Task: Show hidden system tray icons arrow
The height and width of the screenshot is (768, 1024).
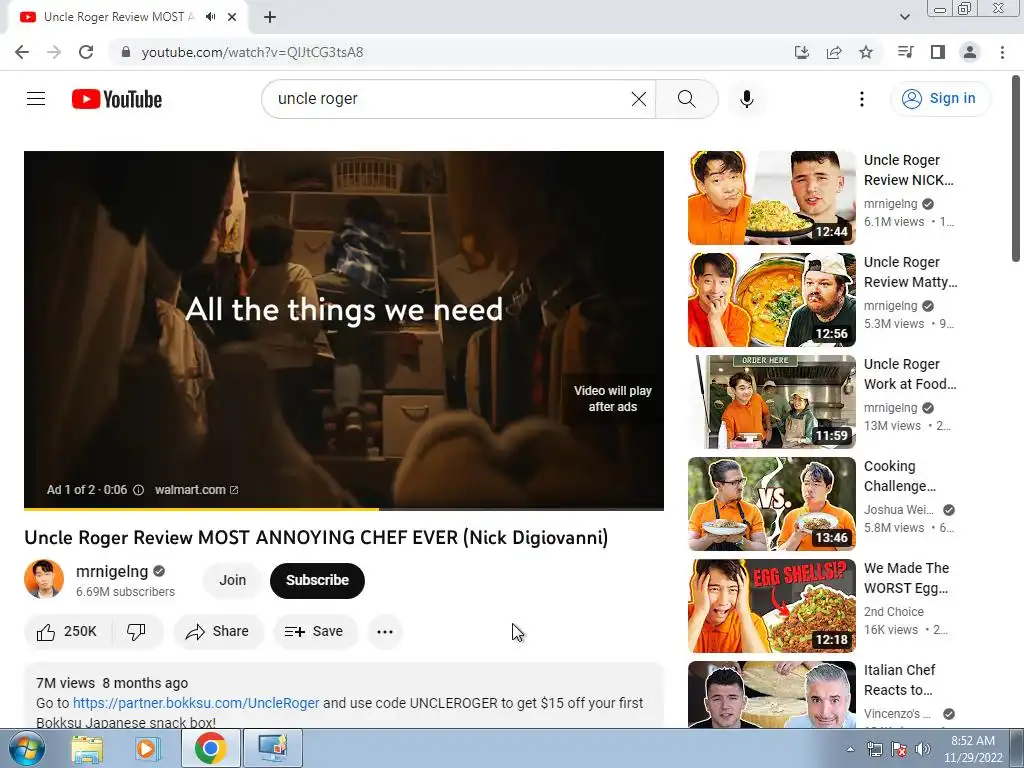Action: pos(850,749)
